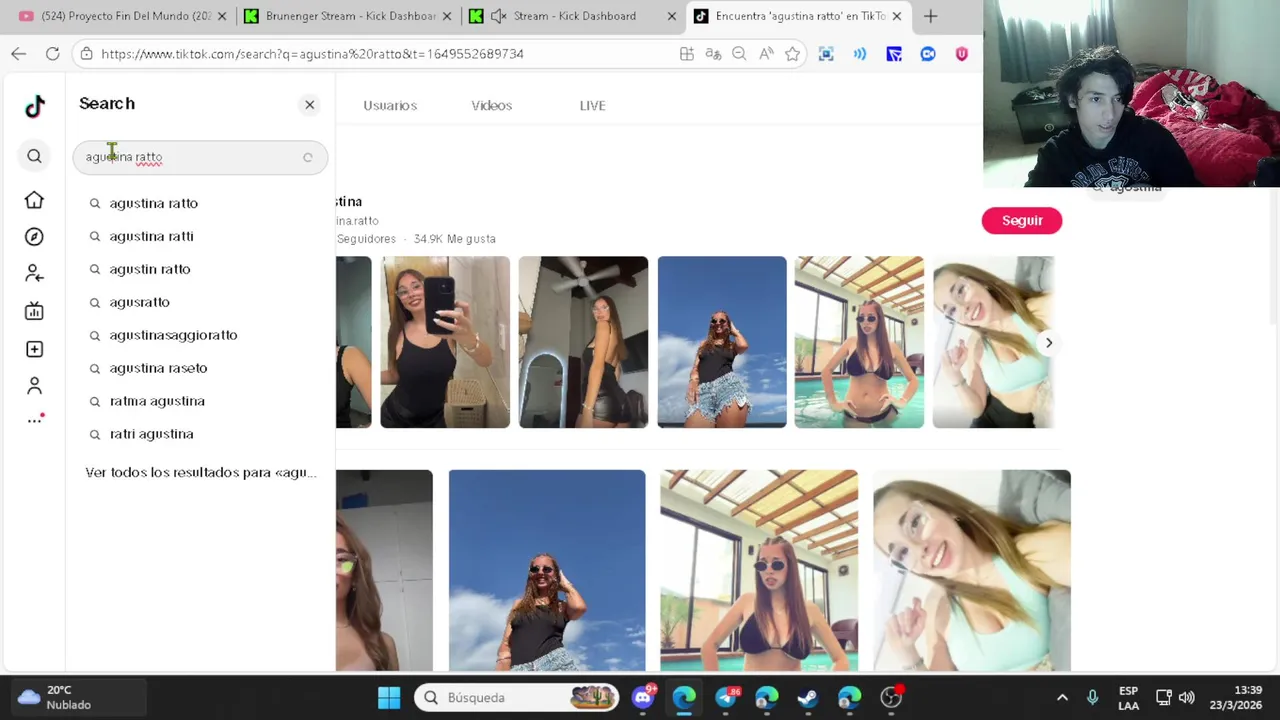
Task: Open Telegram from the taskbar
Action: coord(726,697)
